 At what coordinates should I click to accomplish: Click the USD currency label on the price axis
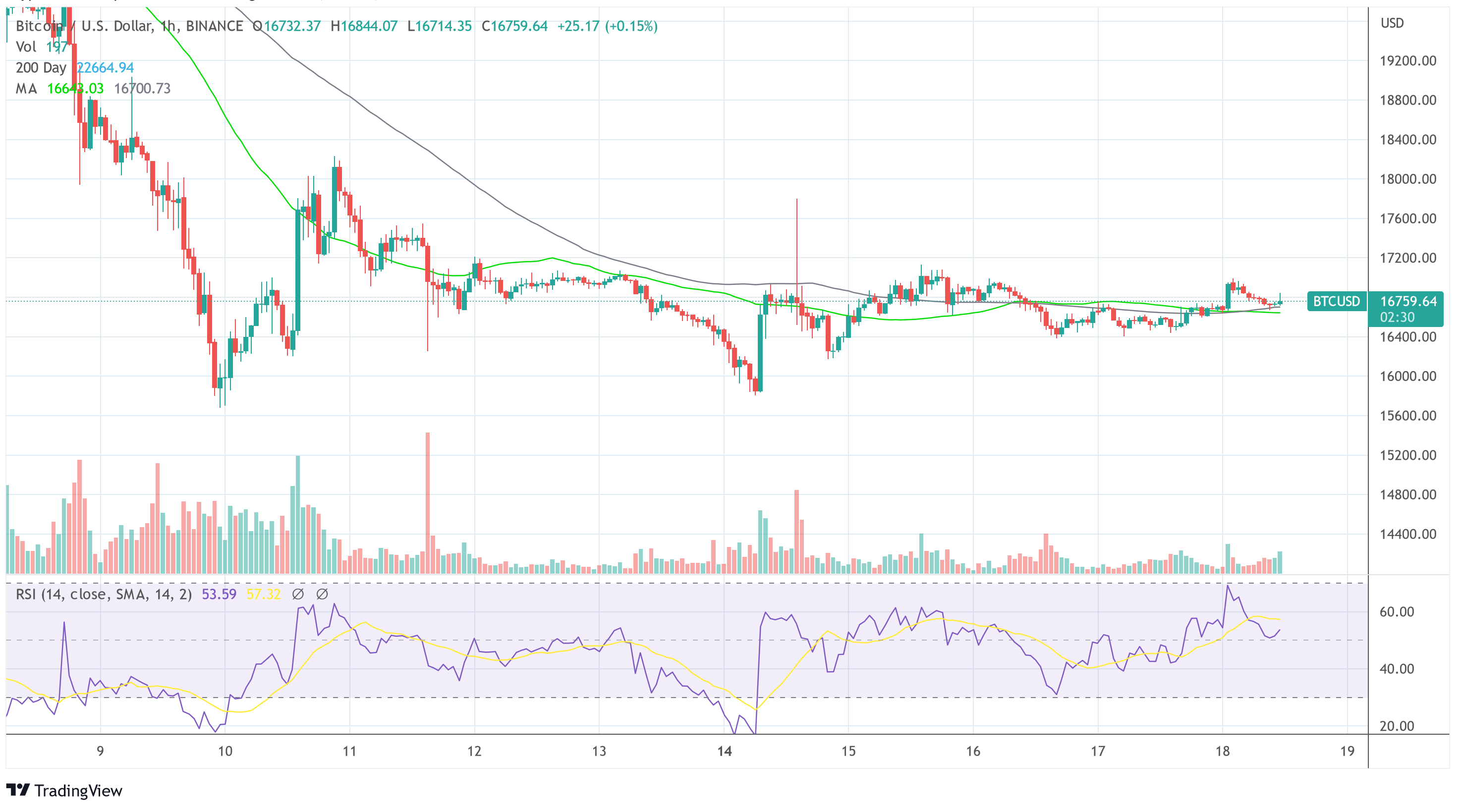[1392, 23]
